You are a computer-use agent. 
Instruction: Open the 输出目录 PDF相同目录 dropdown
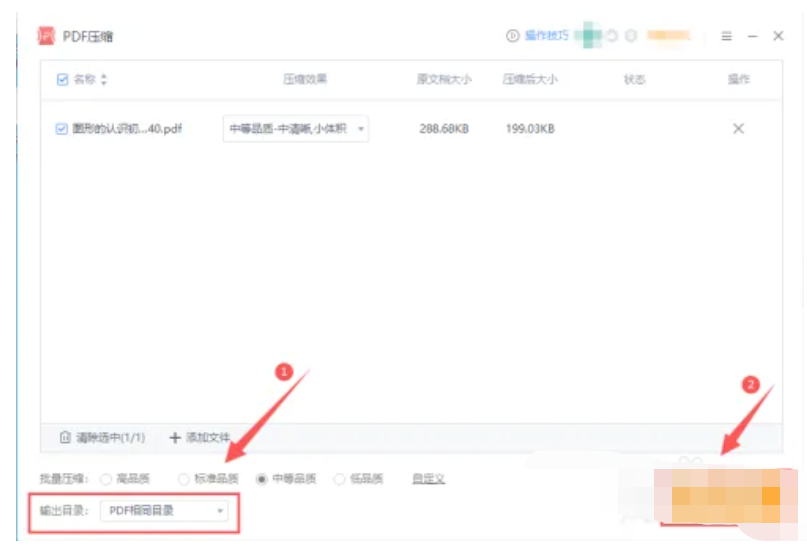(x=164, y=511)
